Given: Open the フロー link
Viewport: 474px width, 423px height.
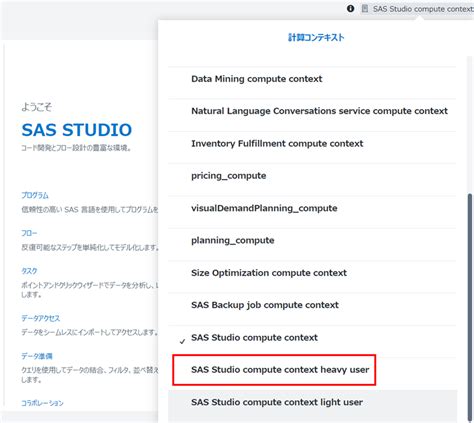Looking at the screenshot, I should click(29, 233).
